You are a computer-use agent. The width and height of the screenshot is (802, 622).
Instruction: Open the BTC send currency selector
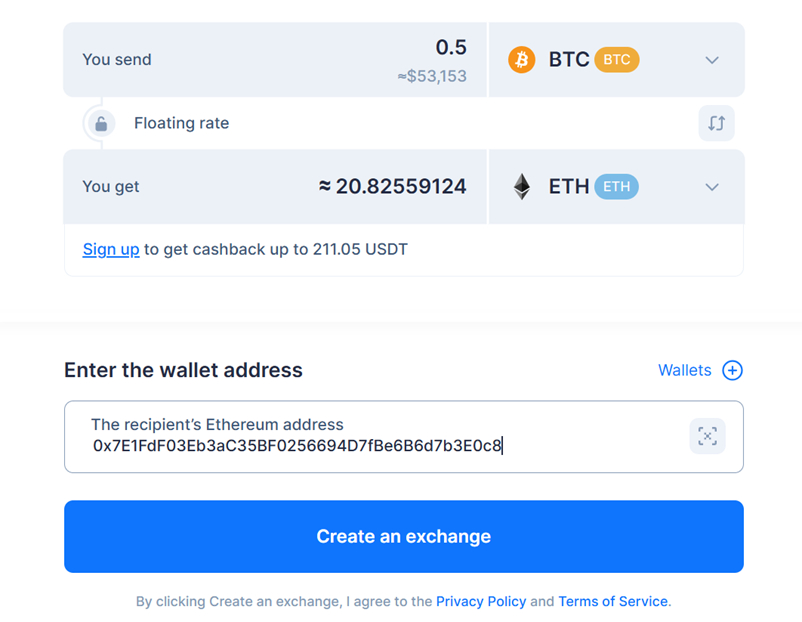pyautogui.click(x=616, y=60)
